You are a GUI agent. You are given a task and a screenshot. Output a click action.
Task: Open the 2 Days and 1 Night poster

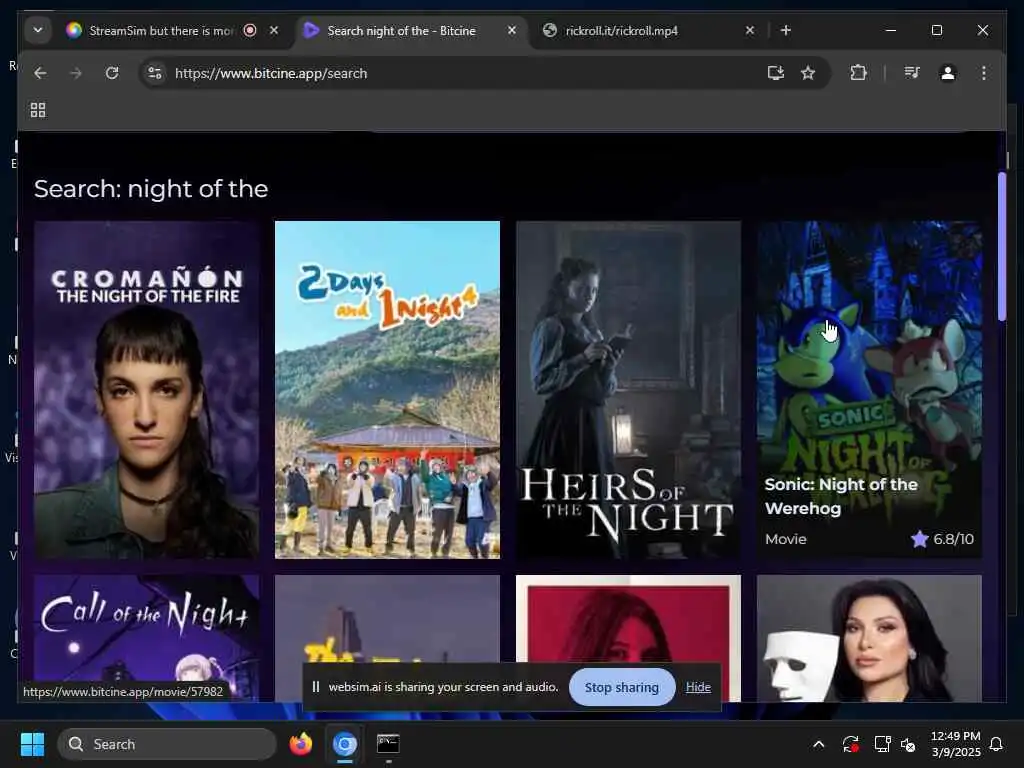pos(387,390)
